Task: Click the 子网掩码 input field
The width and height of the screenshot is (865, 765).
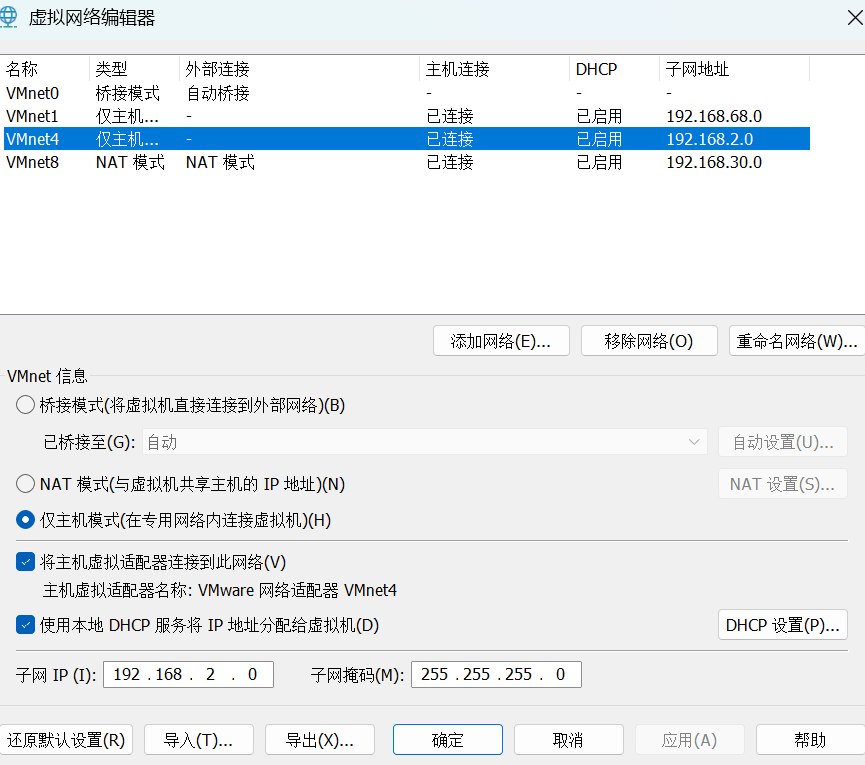Action: 495,674
